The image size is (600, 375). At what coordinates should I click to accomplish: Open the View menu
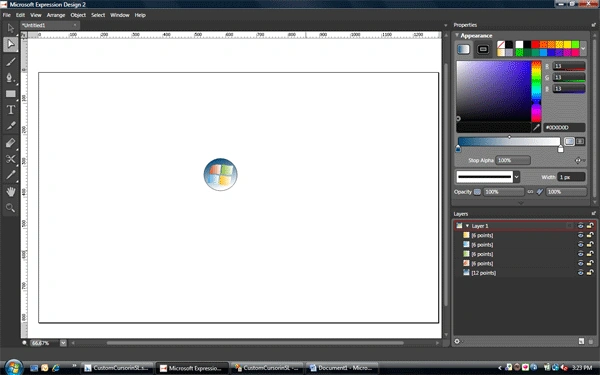(36, 15)
